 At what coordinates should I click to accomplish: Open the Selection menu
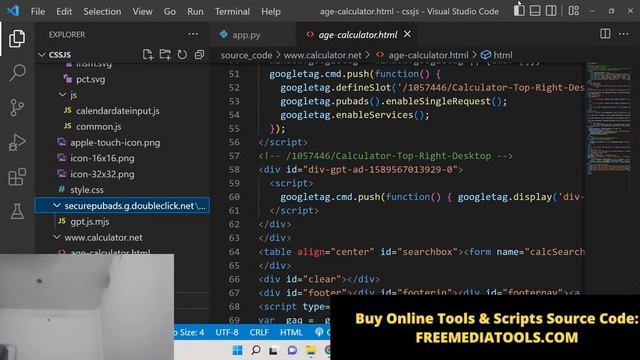pos(102,11)
